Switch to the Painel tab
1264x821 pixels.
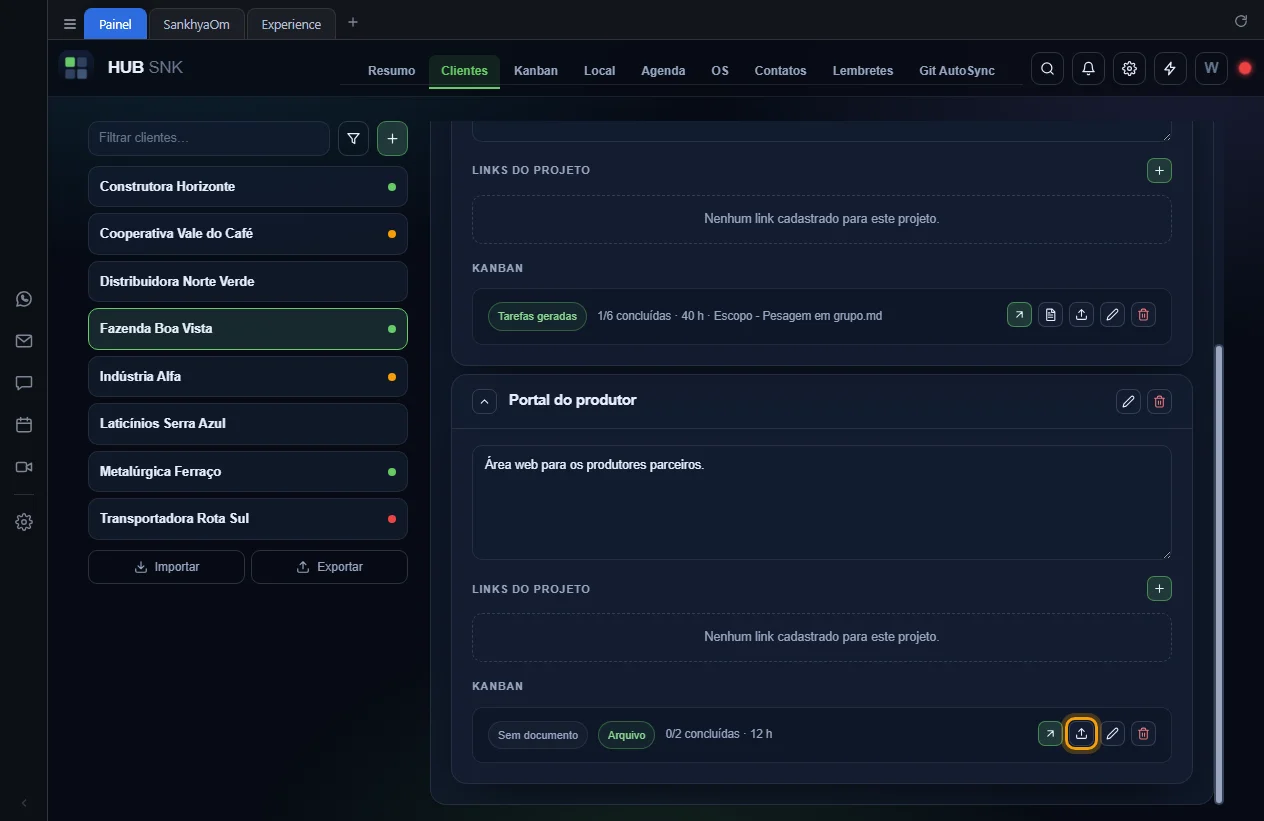pyautogui.click(x=116, y=24)
